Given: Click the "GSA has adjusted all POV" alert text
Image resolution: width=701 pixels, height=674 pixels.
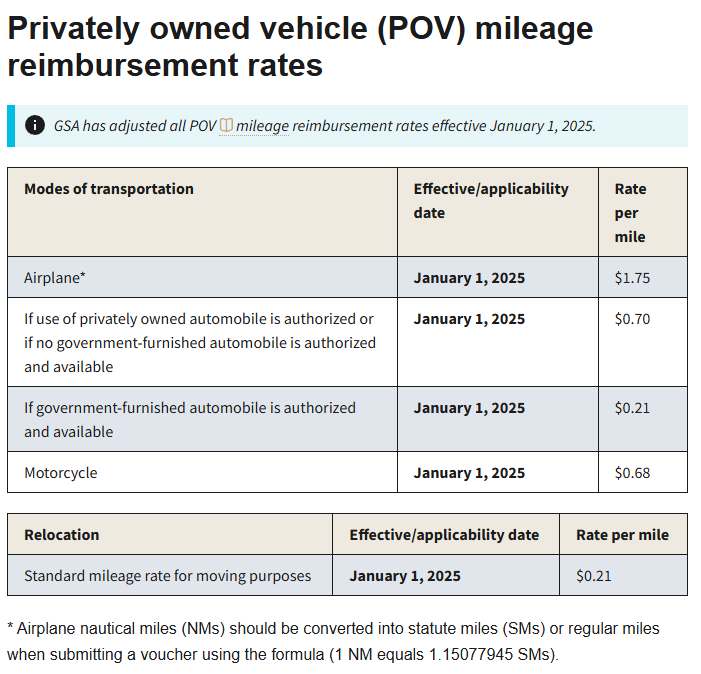Looking at the screenshot, I should point(135,126).
